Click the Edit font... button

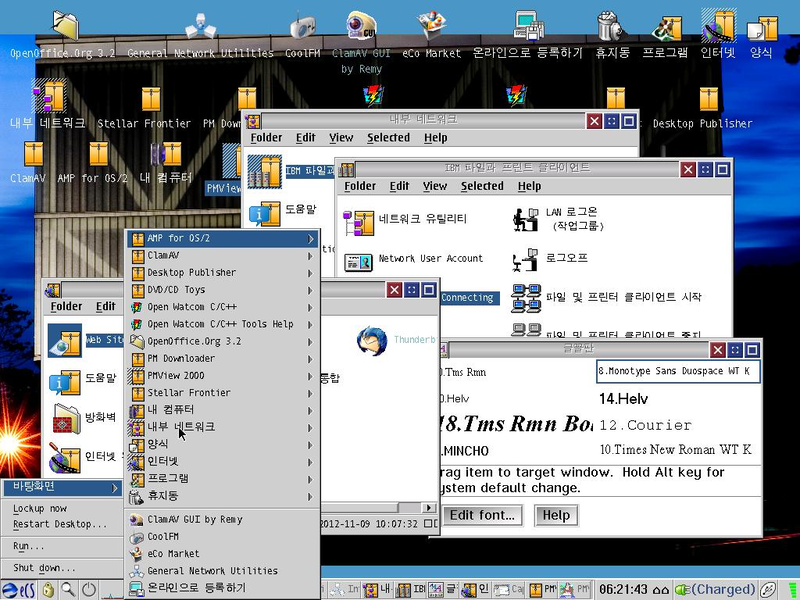pos(482,515)
